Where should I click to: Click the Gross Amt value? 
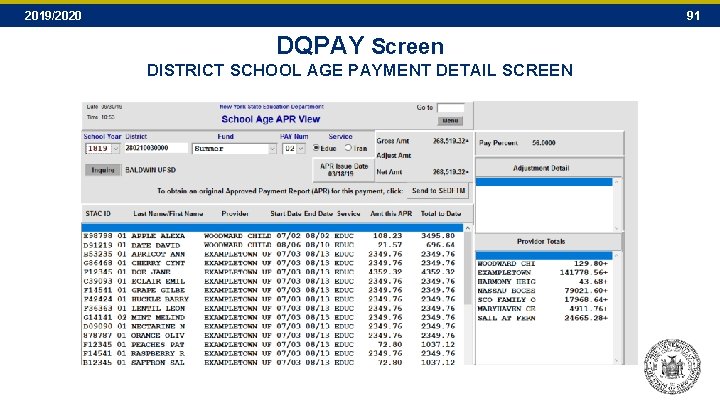pos(450,141)
